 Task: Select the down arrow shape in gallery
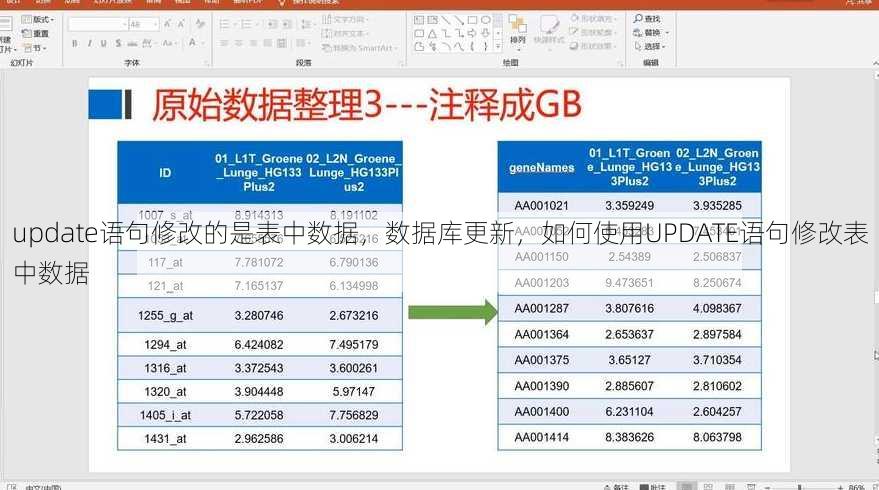485,34
